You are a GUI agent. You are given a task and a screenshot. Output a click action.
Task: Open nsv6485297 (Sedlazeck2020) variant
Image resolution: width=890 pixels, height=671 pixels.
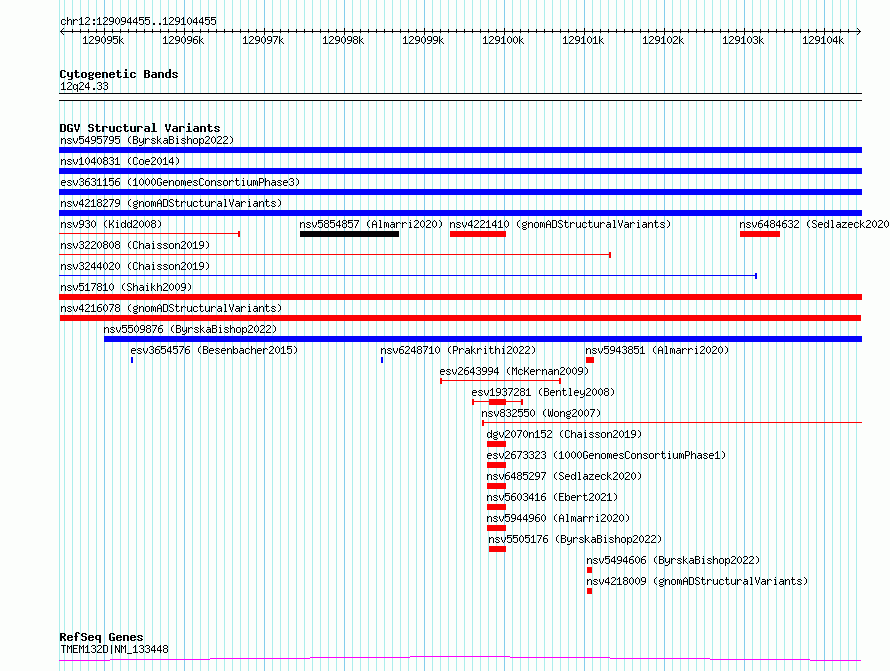point(496,486)
